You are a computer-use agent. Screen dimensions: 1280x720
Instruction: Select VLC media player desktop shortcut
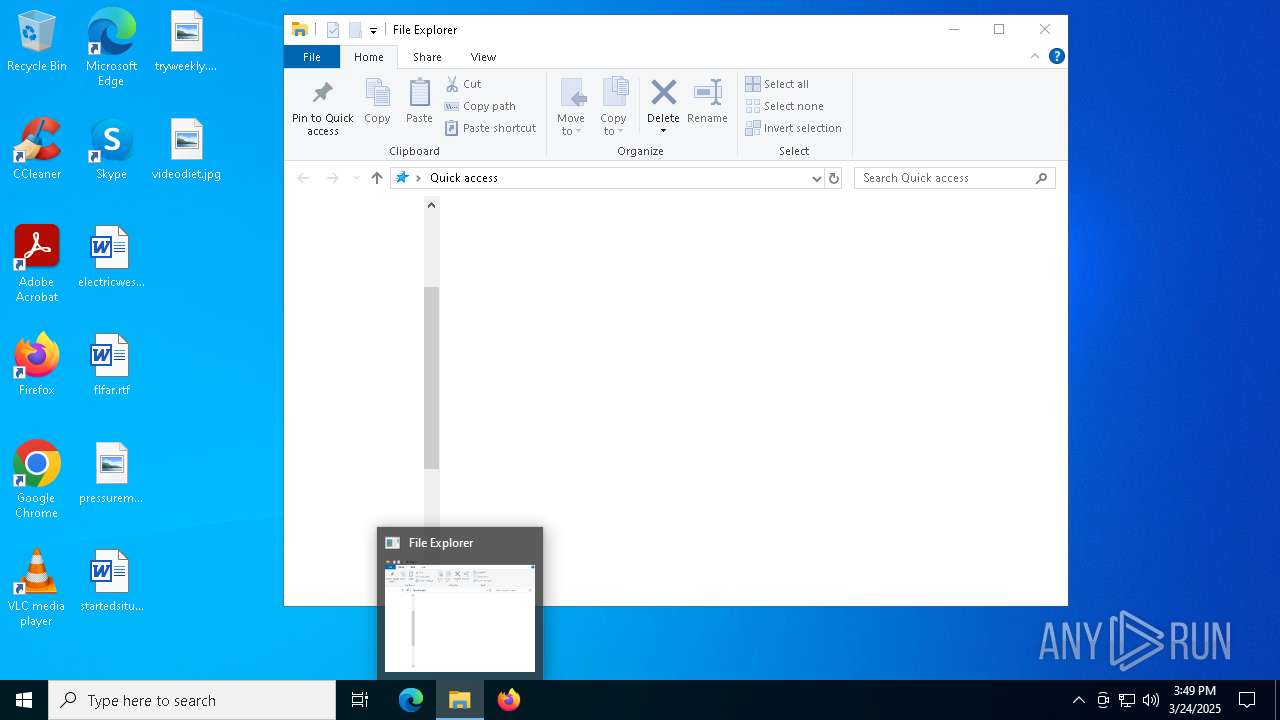(x=37, y=588)
